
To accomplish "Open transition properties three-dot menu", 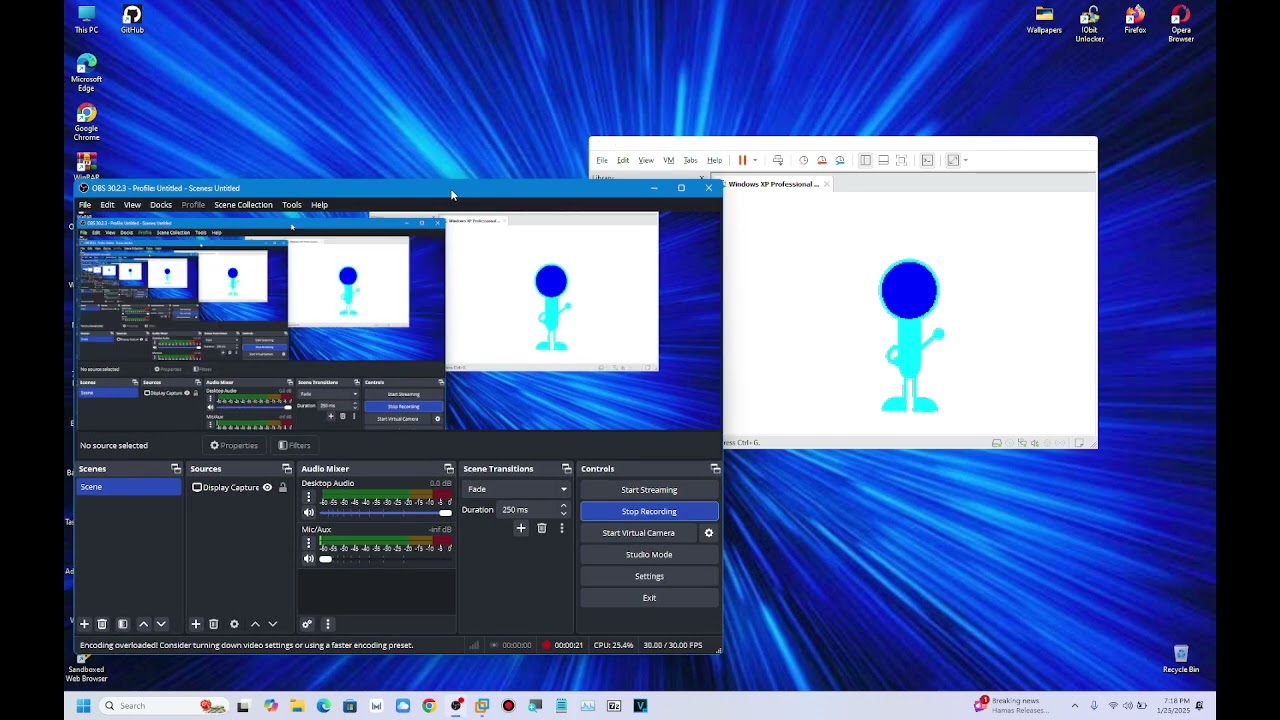I will [561, 528].
